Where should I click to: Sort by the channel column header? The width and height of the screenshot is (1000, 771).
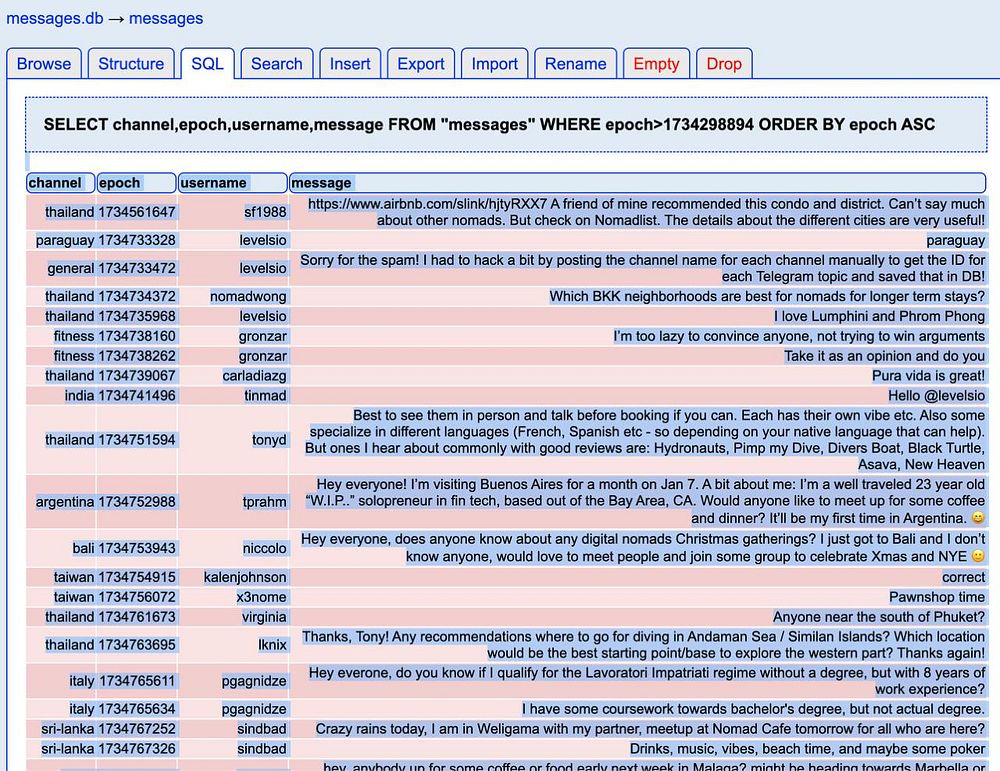61,183
